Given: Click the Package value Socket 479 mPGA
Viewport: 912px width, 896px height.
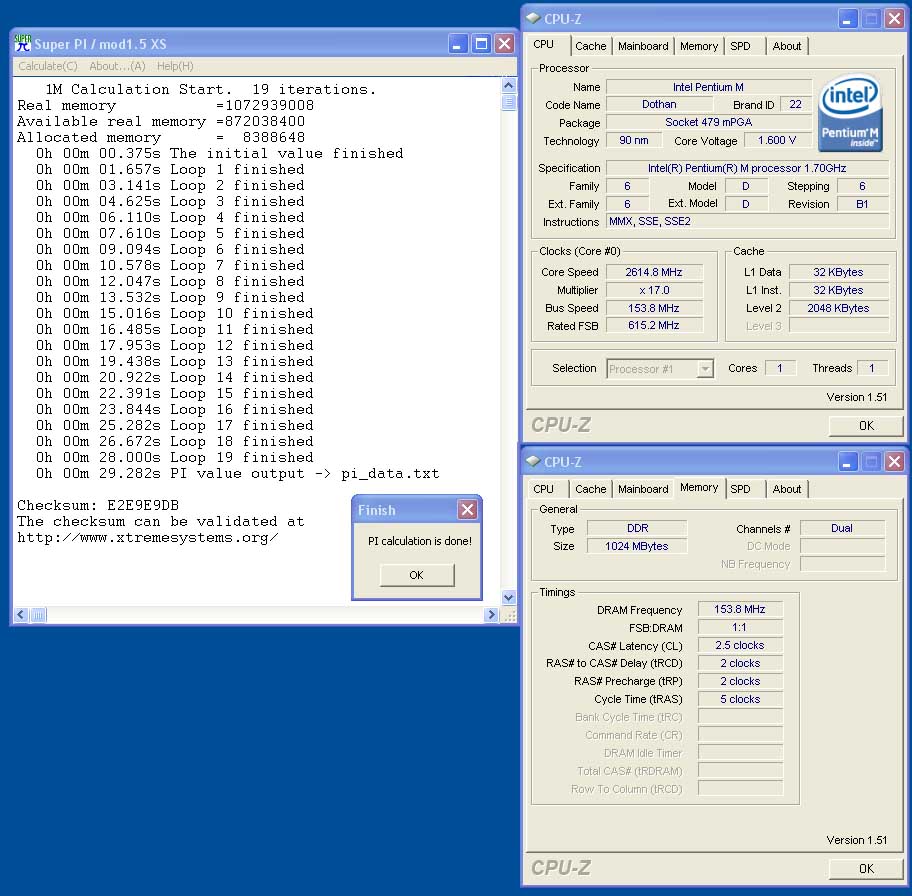Looking at the screenshot, I should 708,122.
